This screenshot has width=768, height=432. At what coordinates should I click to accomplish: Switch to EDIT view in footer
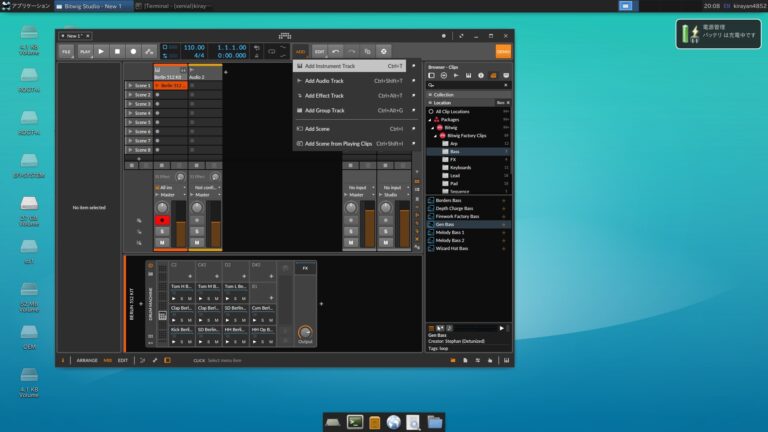pos(123,360)
